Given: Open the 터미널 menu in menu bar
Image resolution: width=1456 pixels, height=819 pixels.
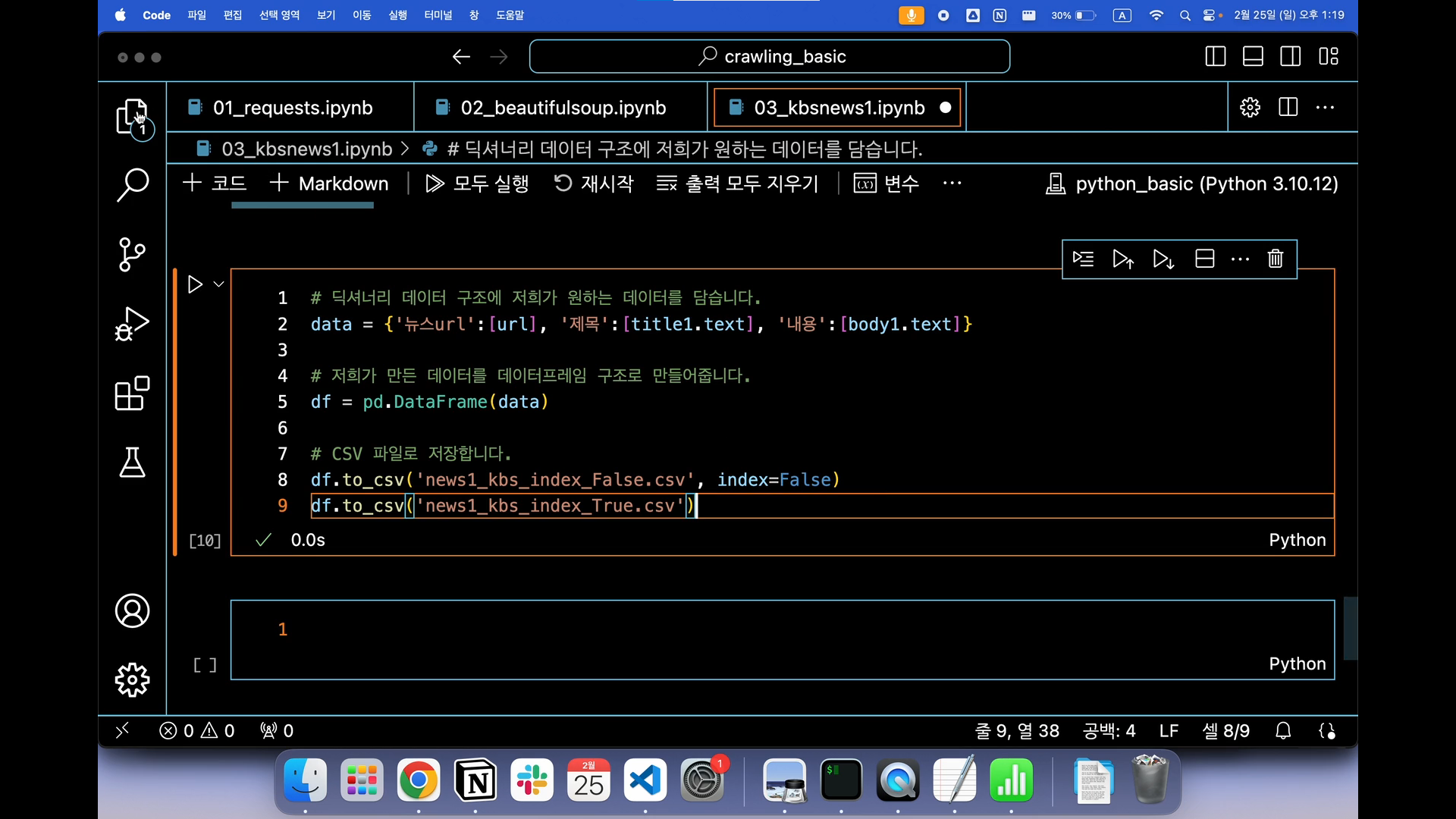Looking at the screenshot, I should 438,15.
